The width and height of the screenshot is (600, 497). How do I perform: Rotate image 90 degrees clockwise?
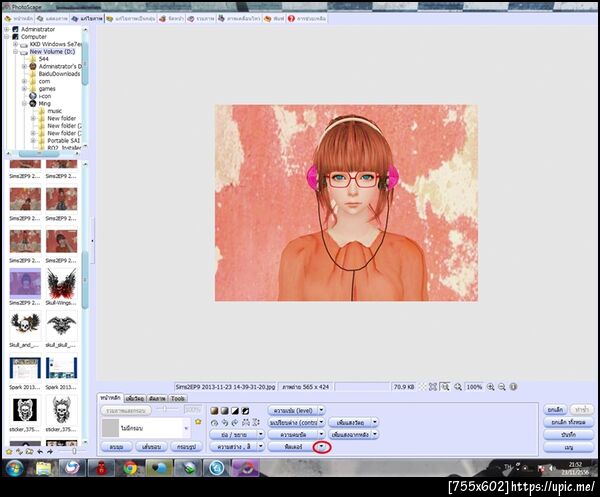235,422
